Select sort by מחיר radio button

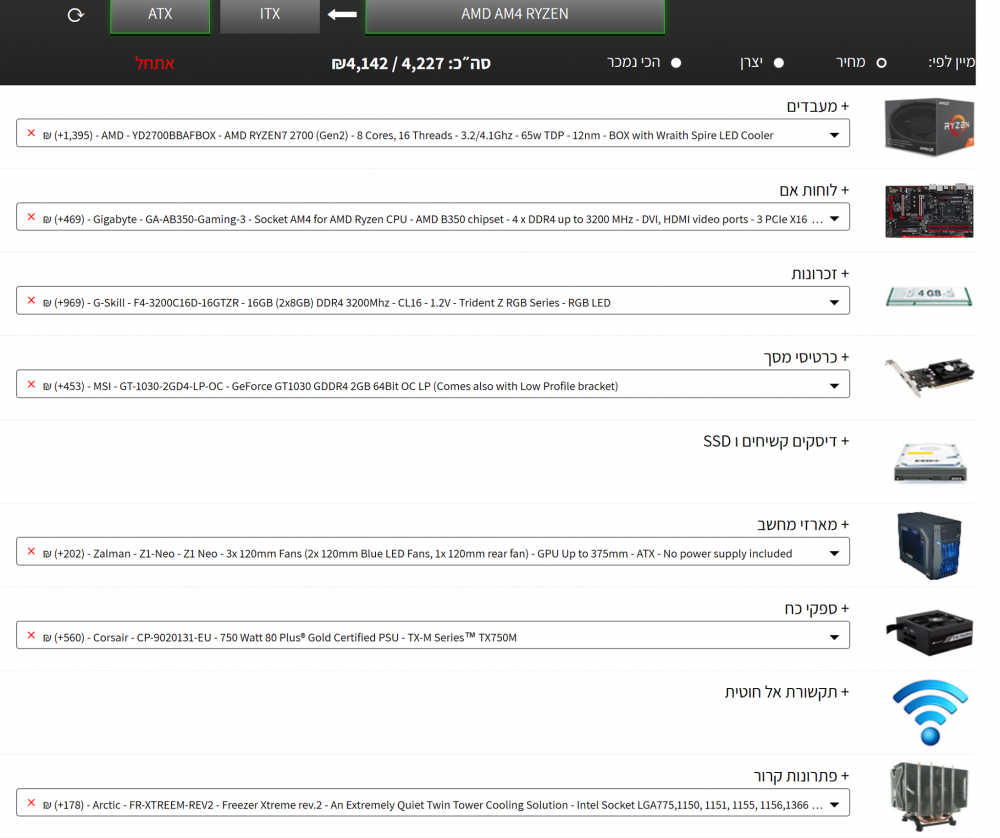(881, 63)
